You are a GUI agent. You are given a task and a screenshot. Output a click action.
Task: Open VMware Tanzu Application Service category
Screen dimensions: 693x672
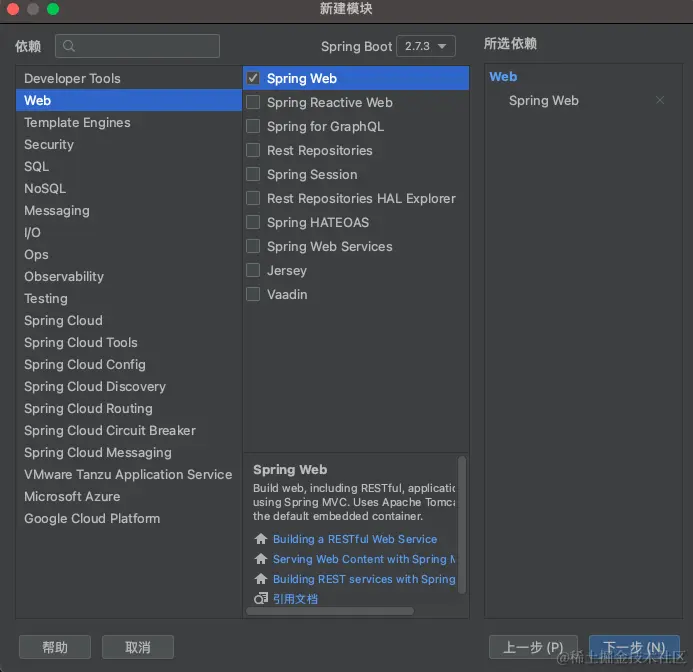click(x=129, y=474)
